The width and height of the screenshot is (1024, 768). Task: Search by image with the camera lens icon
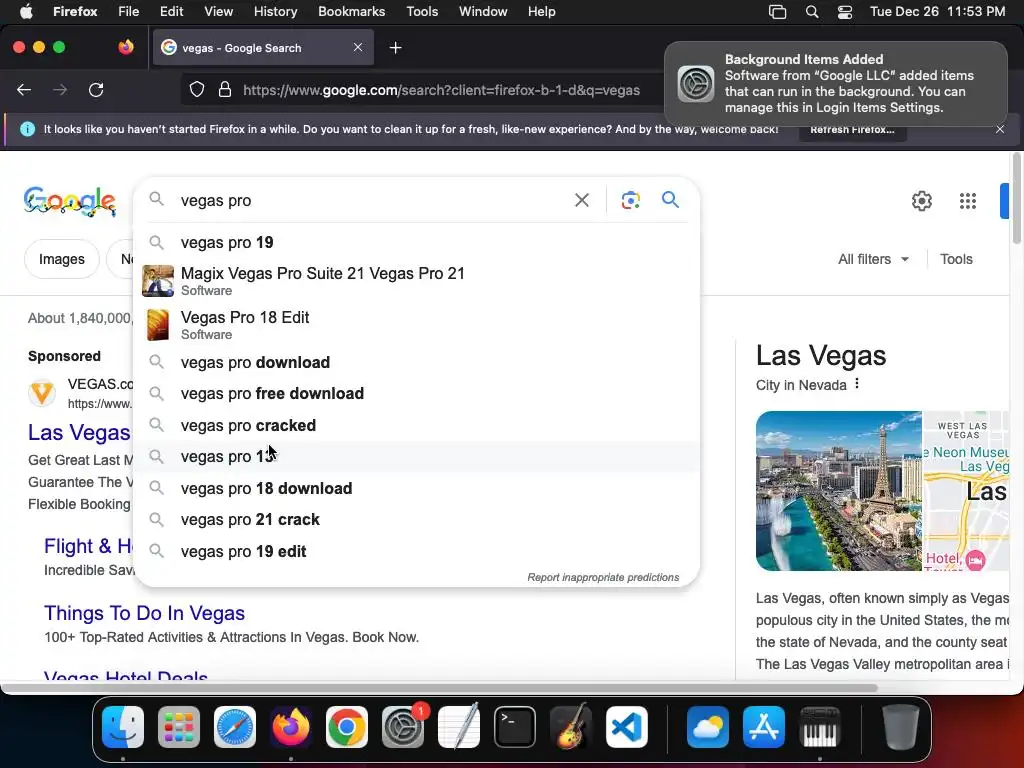630,200
